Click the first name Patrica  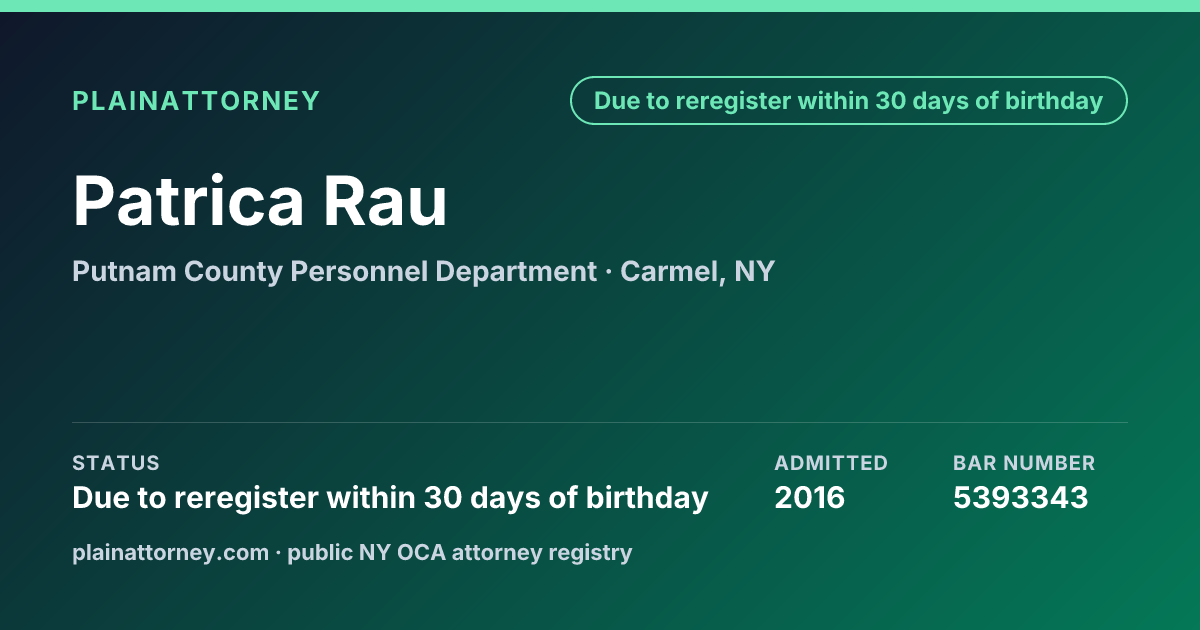click(x=188, y=201)
